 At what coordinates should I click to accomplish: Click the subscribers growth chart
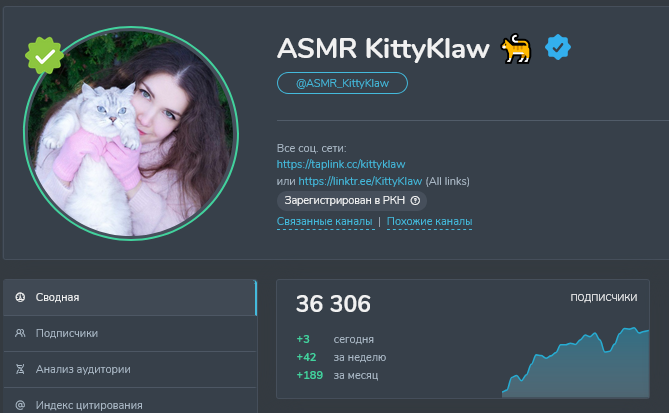pyautogui.click(x=576, y=363)
